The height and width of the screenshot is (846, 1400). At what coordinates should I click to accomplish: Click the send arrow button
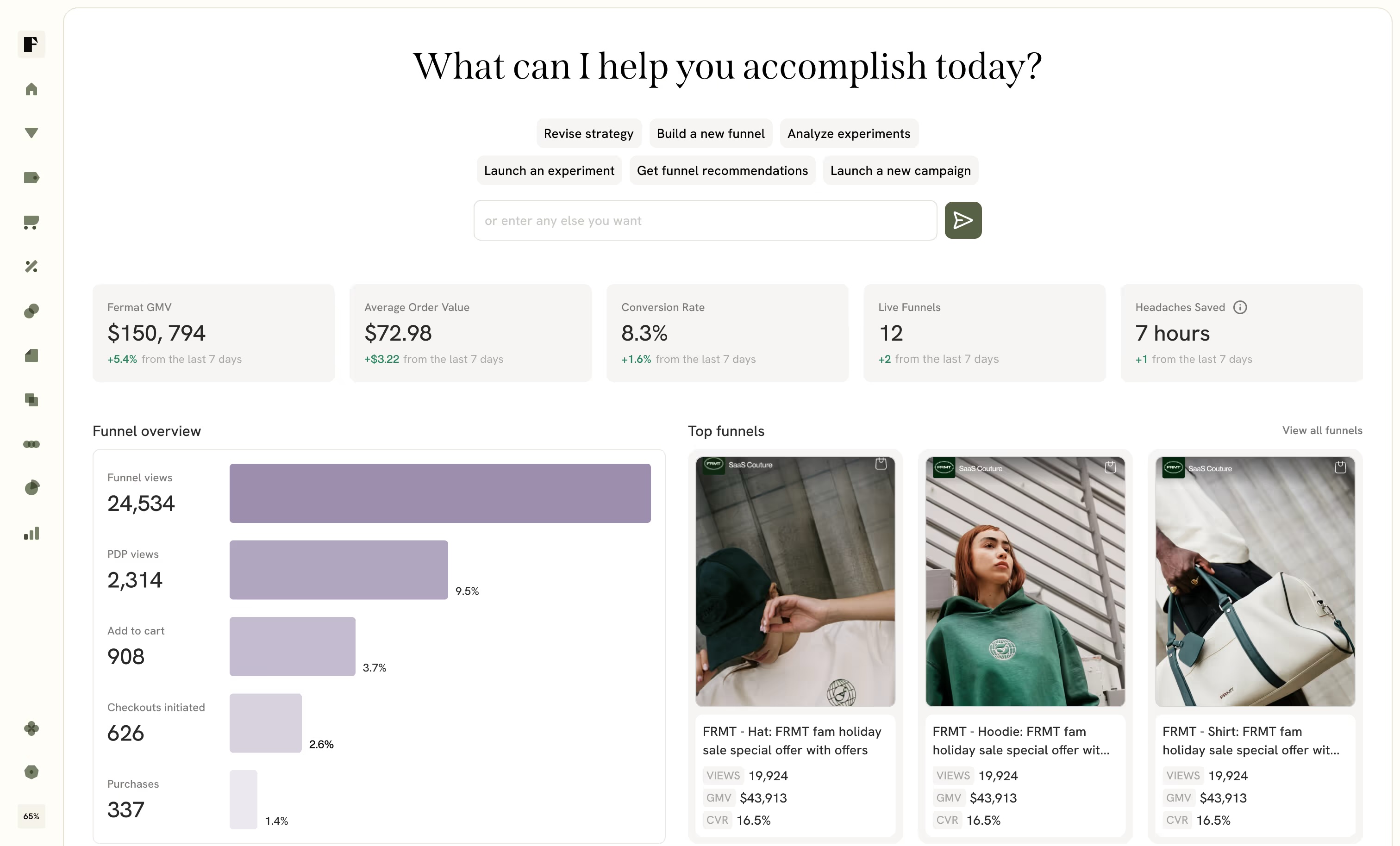(x=963, y=220)
